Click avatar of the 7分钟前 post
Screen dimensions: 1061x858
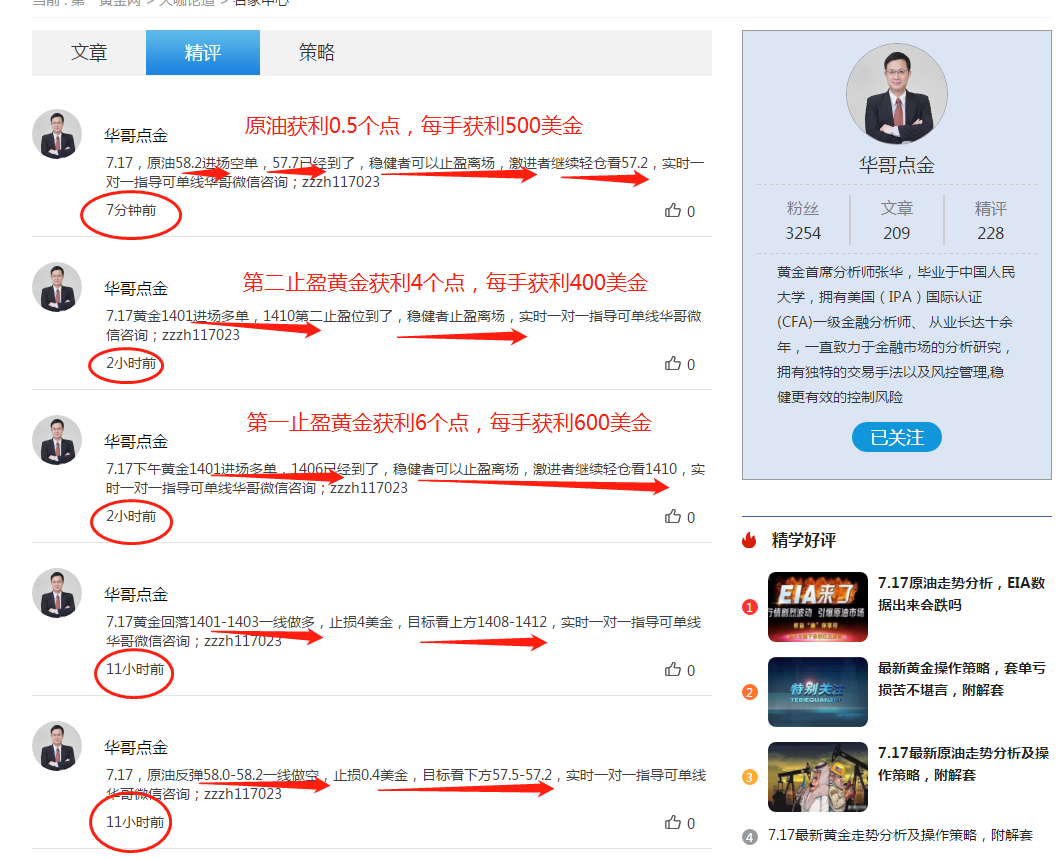pos(57,134)
